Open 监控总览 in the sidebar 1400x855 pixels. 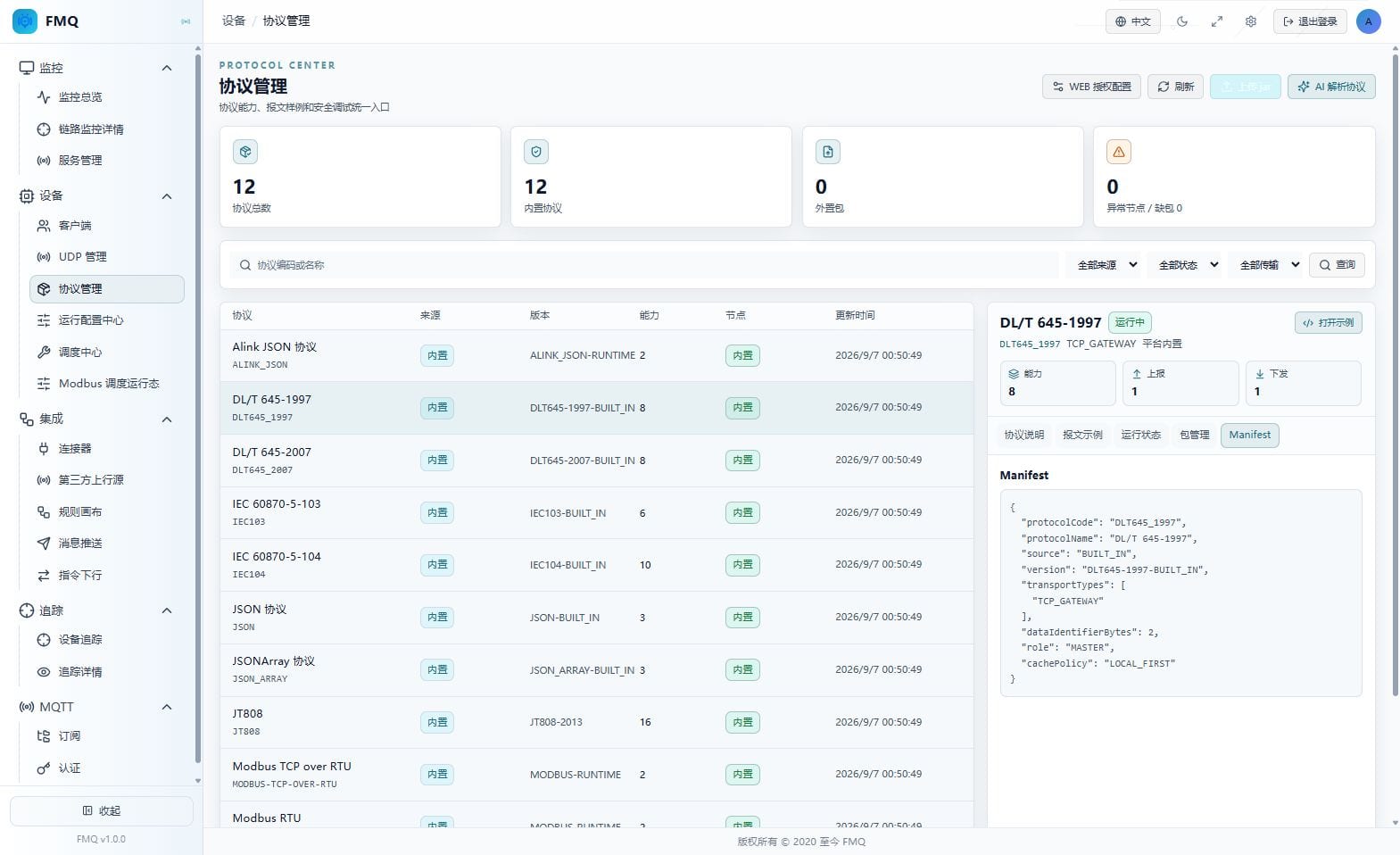coord(106,97)
